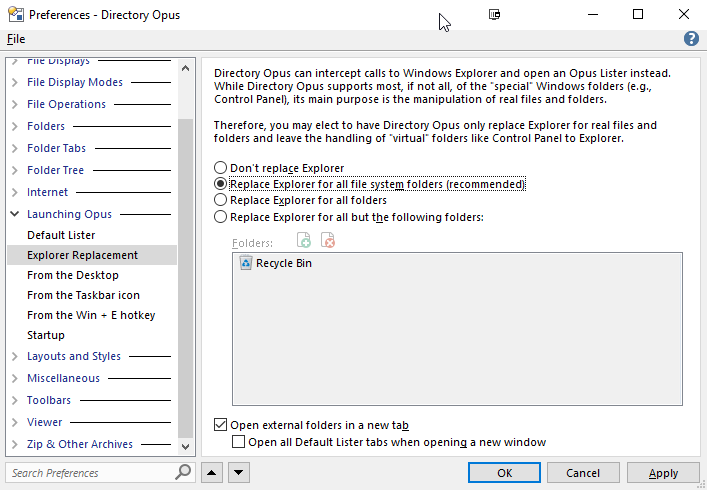Image resolution: width=707 pixels, height=490 pixels.
Task: Click the remove folder icon beside Folders
Action: click(x=328, y=240)
